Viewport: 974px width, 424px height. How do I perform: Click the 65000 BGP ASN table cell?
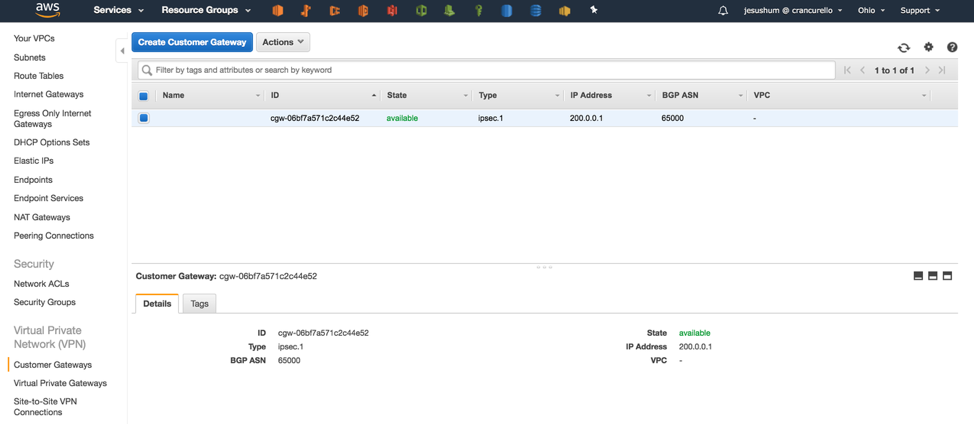(673, 118)
